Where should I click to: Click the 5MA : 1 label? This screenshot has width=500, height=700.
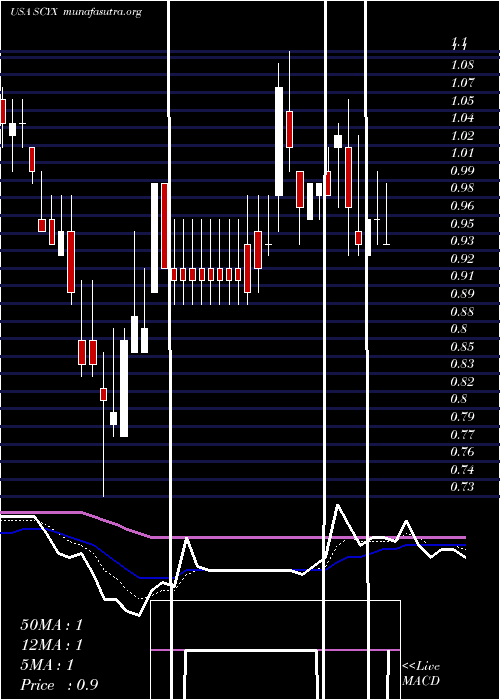(x=47, y=665)
